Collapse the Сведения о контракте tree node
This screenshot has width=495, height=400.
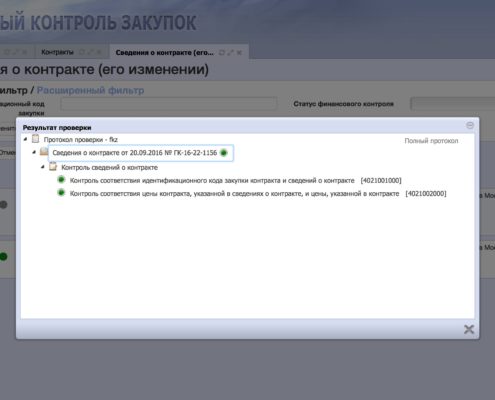click(34, 152)
